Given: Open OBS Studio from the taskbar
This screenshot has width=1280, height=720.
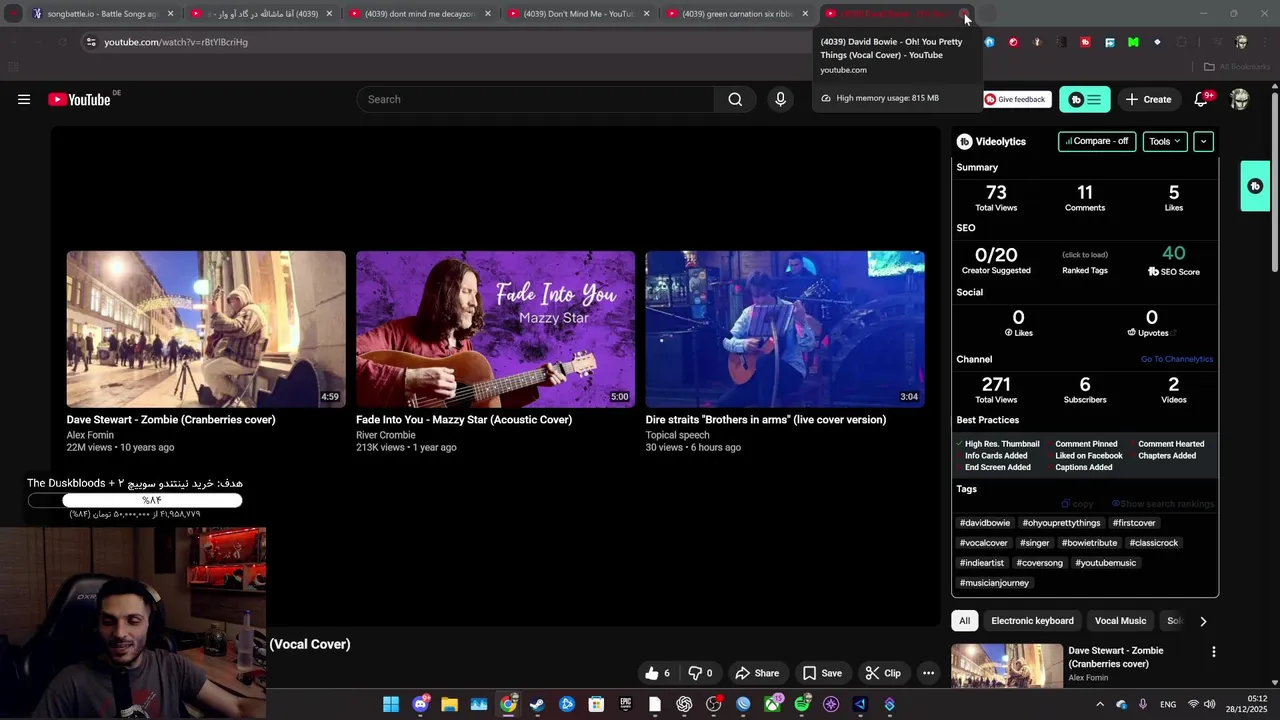Looking at the screenshot, I should coord(713,704).
